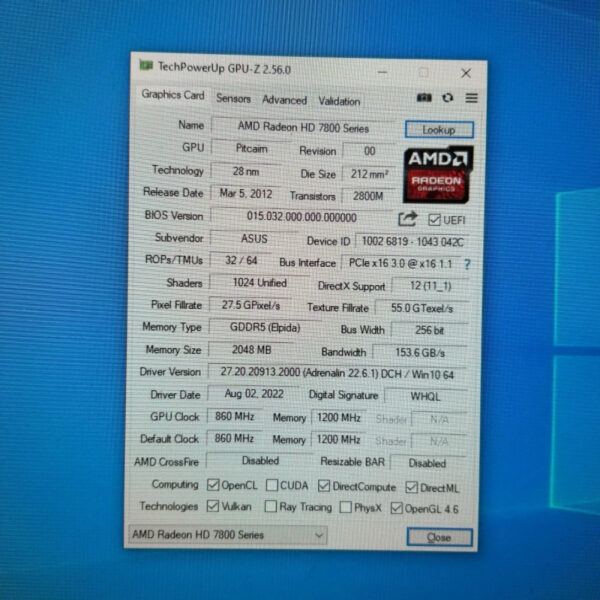Toggle the Vulkan checkbox
The height and width of the screenshot is (600, 600).
coord(212,506)
